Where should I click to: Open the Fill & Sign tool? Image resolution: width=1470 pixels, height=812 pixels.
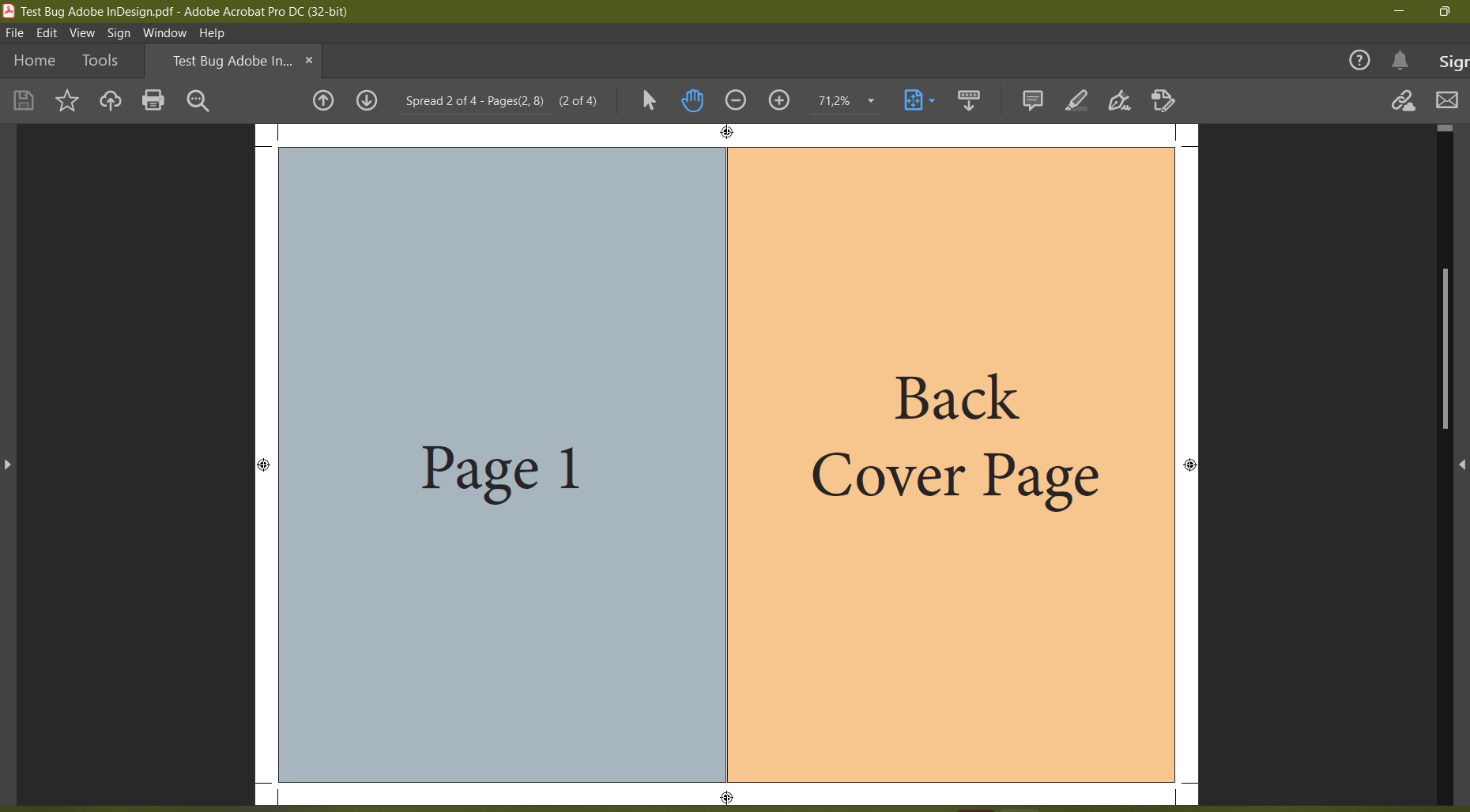1121,101
